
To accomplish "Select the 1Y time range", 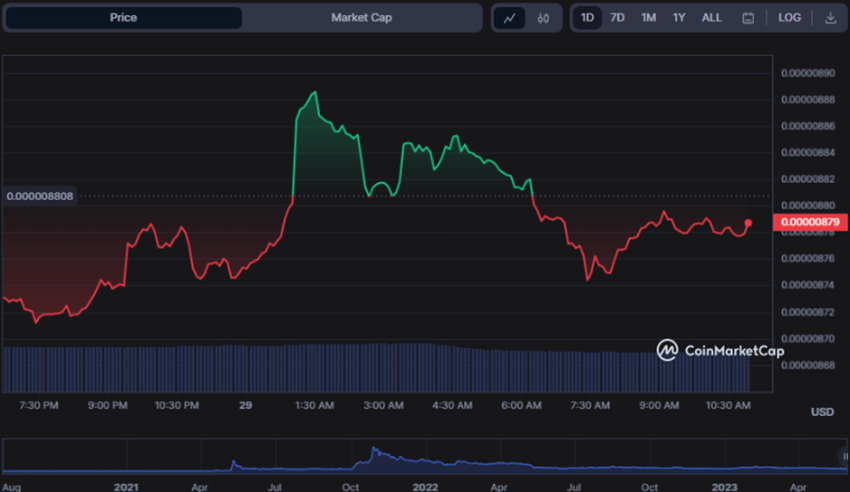I will [x=679, y=18].
